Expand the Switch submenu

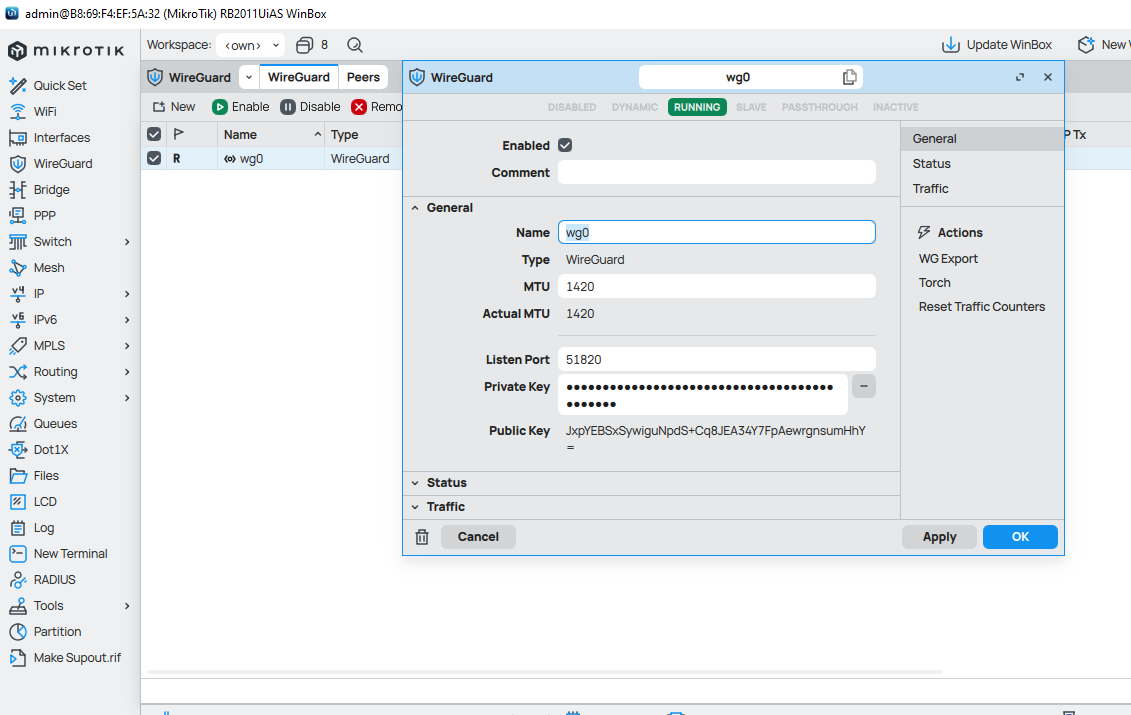pyautogui.click(x=127, y=241)
